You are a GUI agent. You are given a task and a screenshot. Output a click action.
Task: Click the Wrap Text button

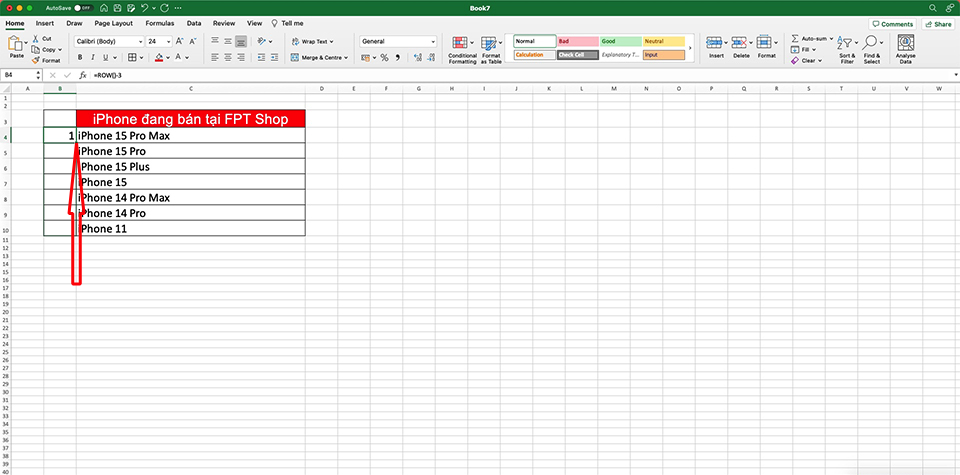coord(312,42)
